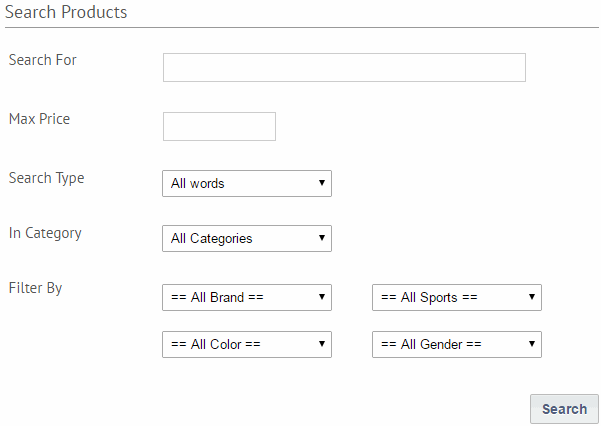
Task: Click the 'Filter By' label
Action: [35, 289]
